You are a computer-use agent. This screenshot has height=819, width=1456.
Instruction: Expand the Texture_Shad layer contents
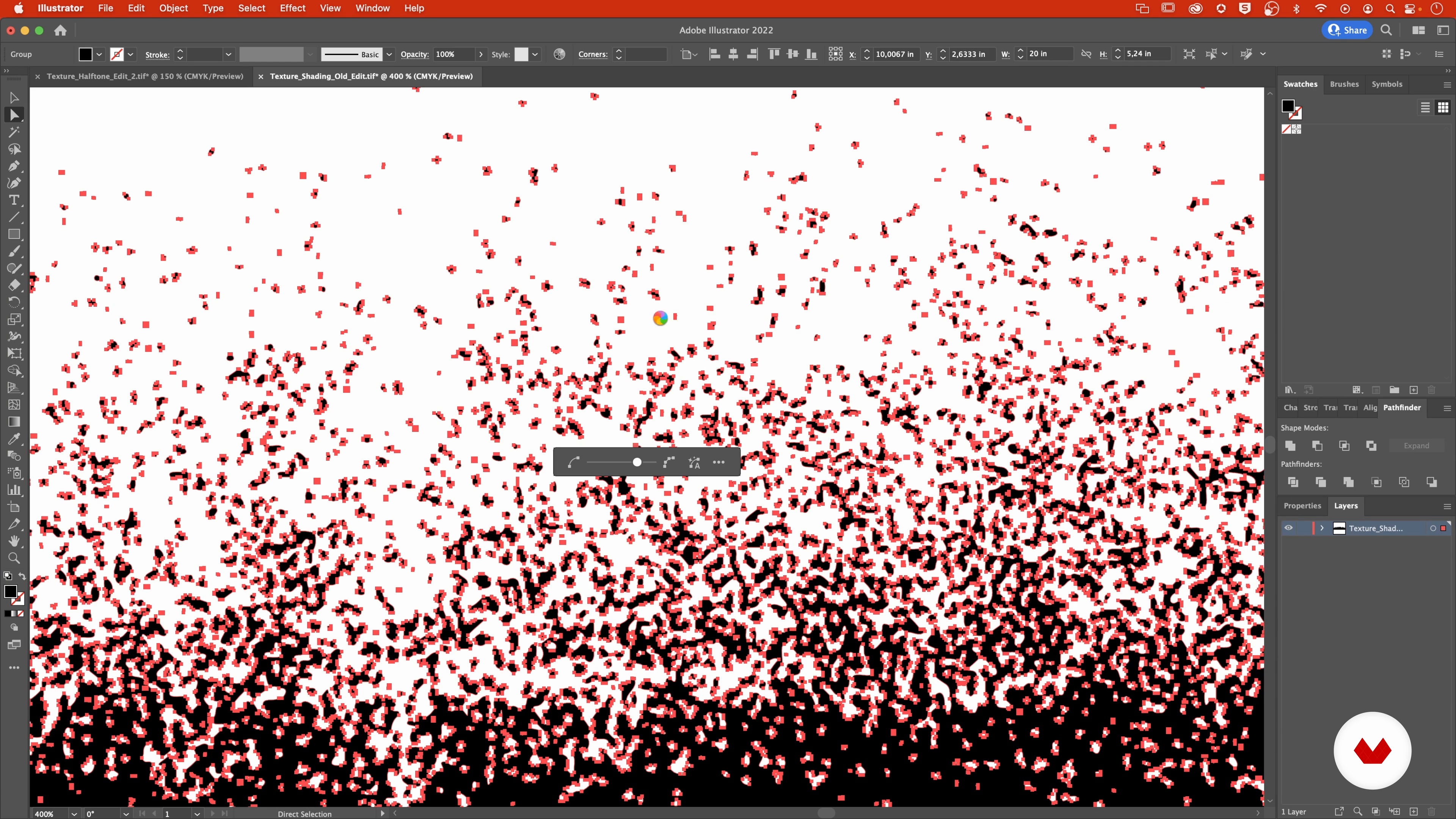[1322, 528]
